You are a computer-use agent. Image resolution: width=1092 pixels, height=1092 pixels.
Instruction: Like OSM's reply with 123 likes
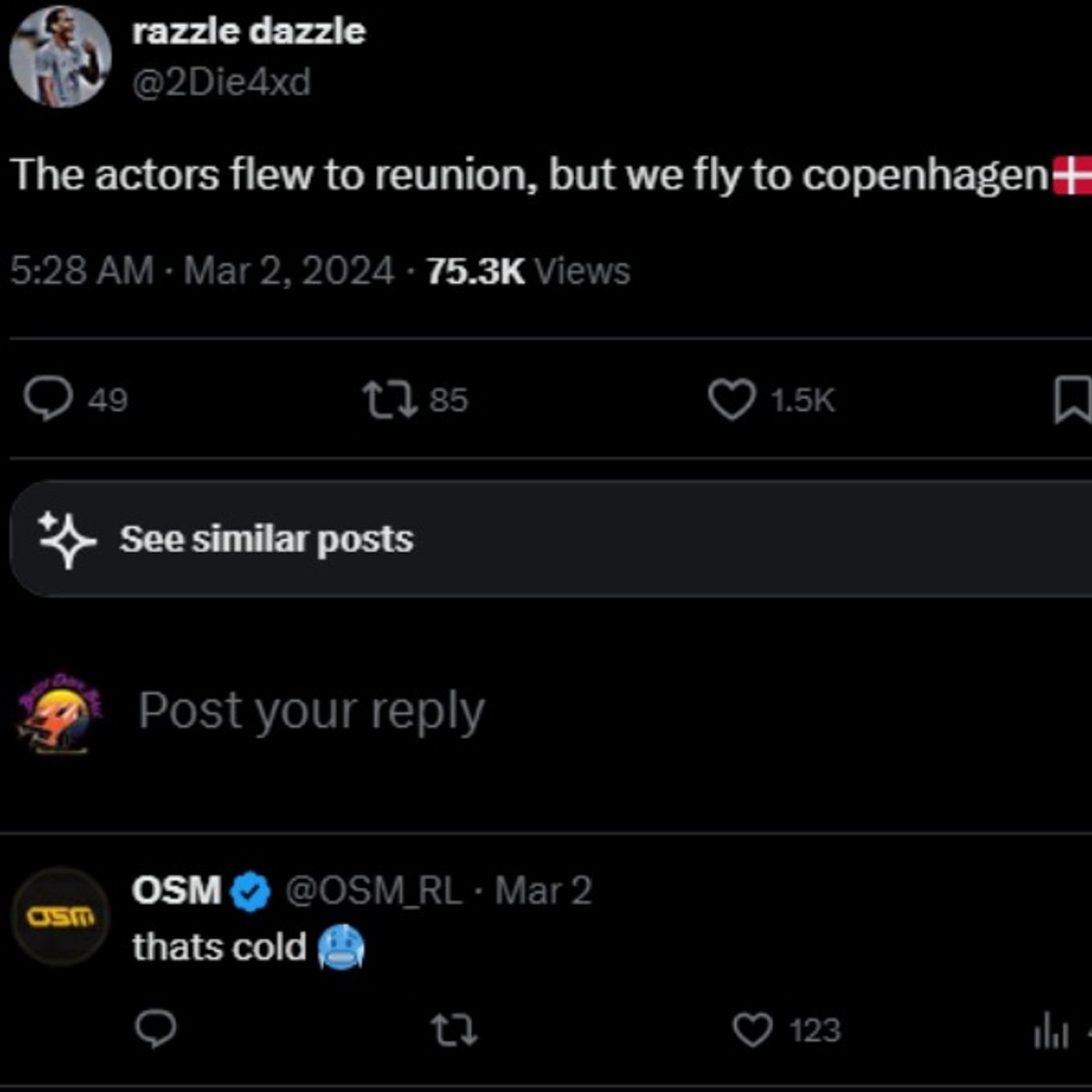click(x=753, y=1030)
